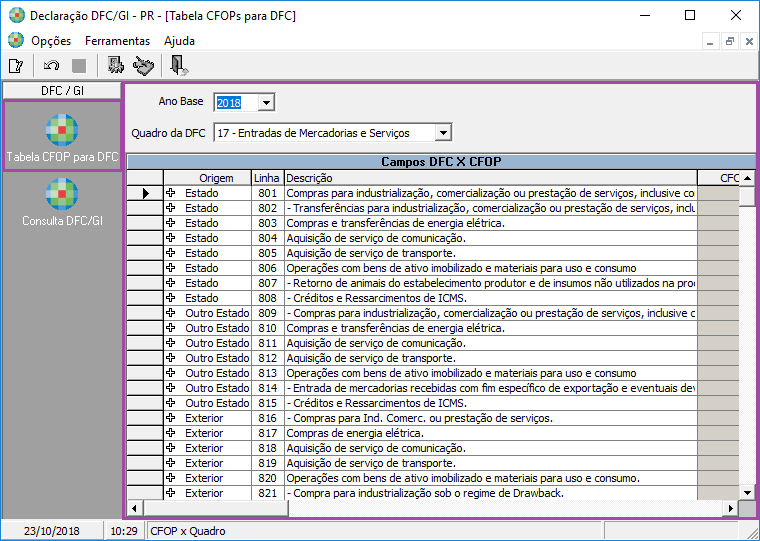The width and height of the screenshot is (760, 541).
Task: Click the undo arrow toolbar icon
Action: [51, 65]
